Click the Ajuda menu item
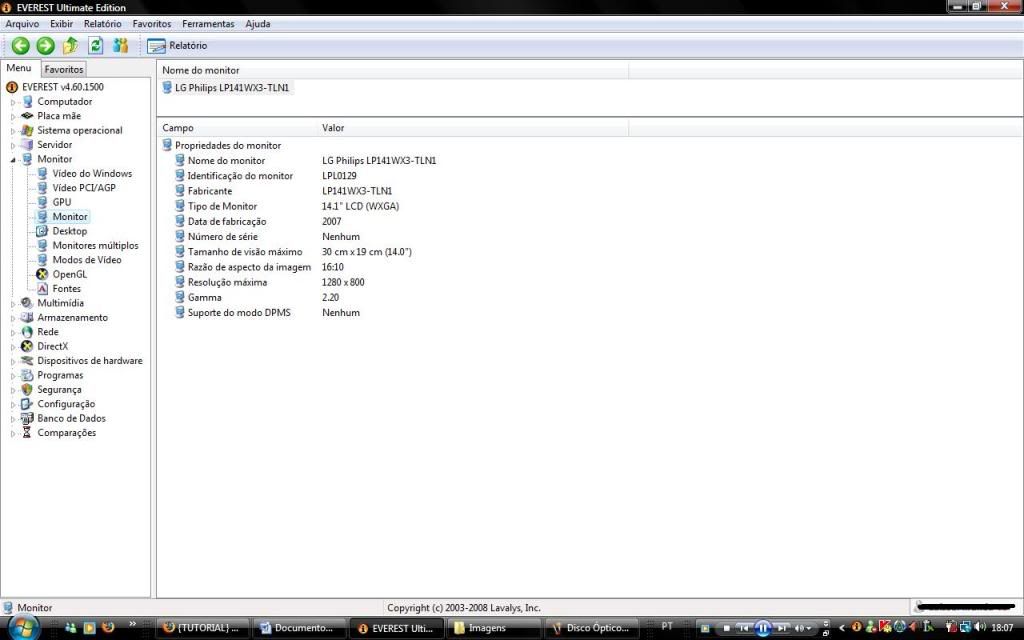The image size is (1024, 640). (258, 23)
